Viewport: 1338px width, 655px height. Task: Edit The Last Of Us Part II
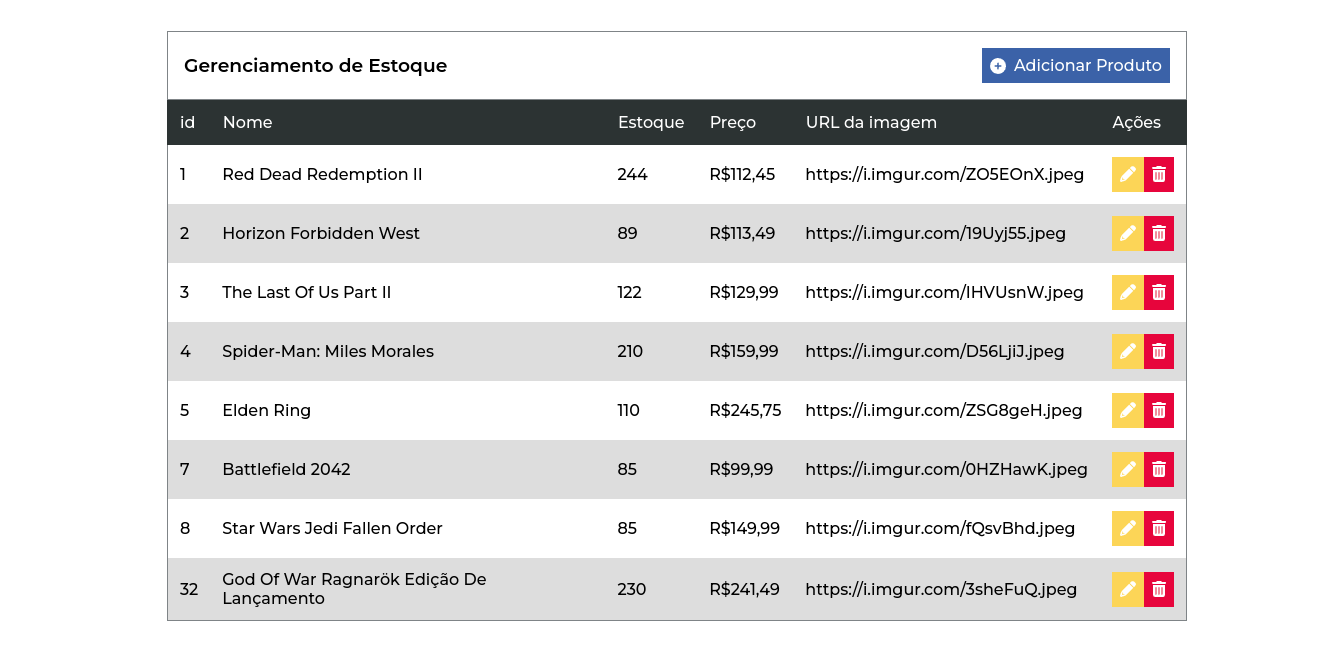coord(1127,292)
